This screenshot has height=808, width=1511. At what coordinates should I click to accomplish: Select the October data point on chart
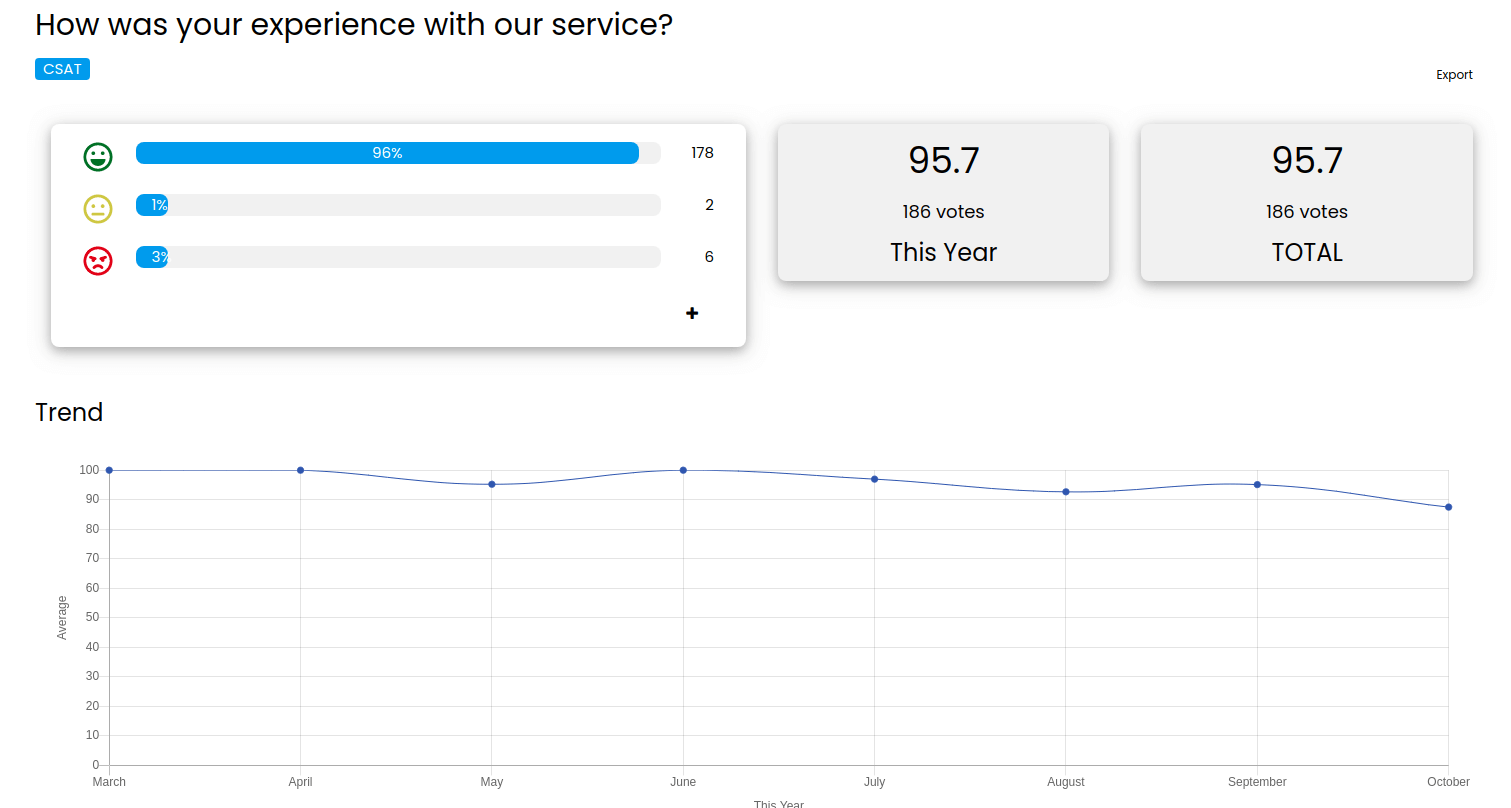(x=1448, y=507)
